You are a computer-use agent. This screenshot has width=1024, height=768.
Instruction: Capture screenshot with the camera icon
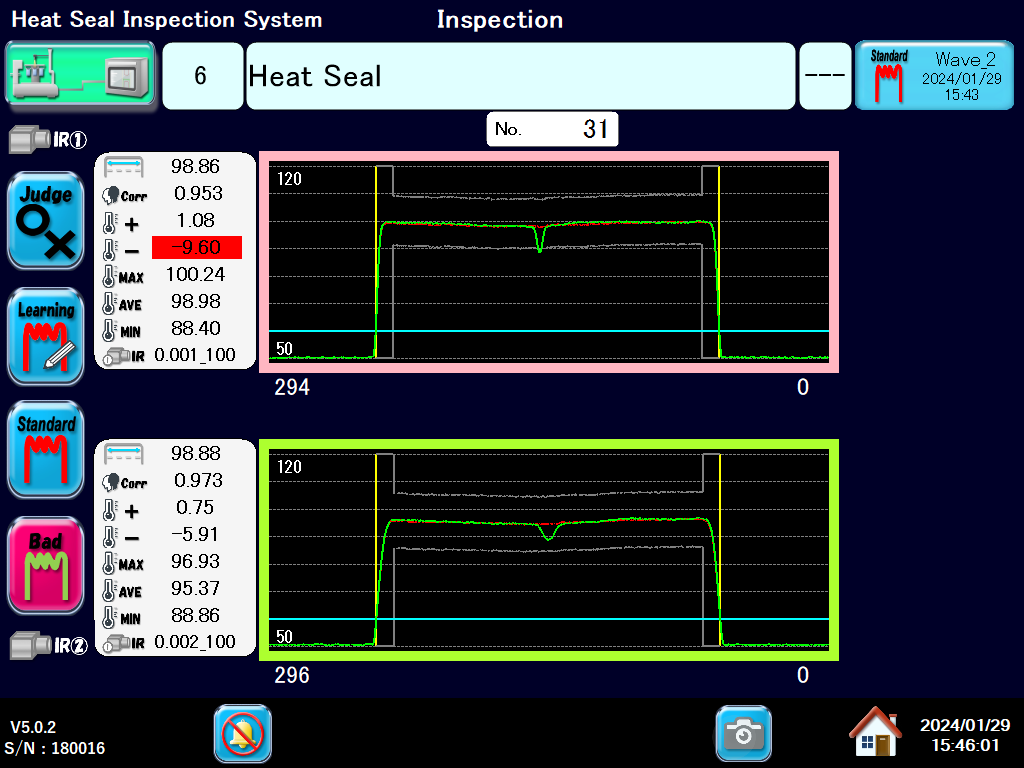pyautogui.click(x=743, y=734)
